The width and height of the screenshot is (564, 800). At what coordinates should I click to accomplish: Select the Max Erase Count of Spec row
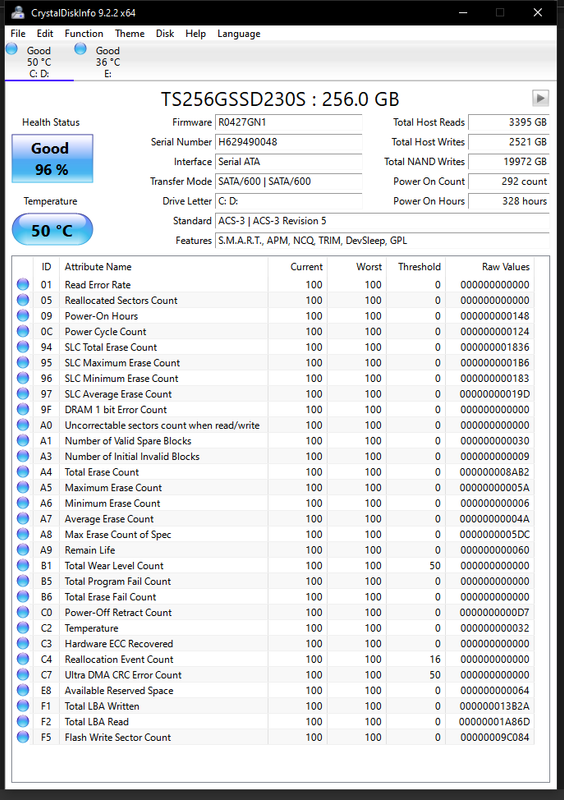275,534
